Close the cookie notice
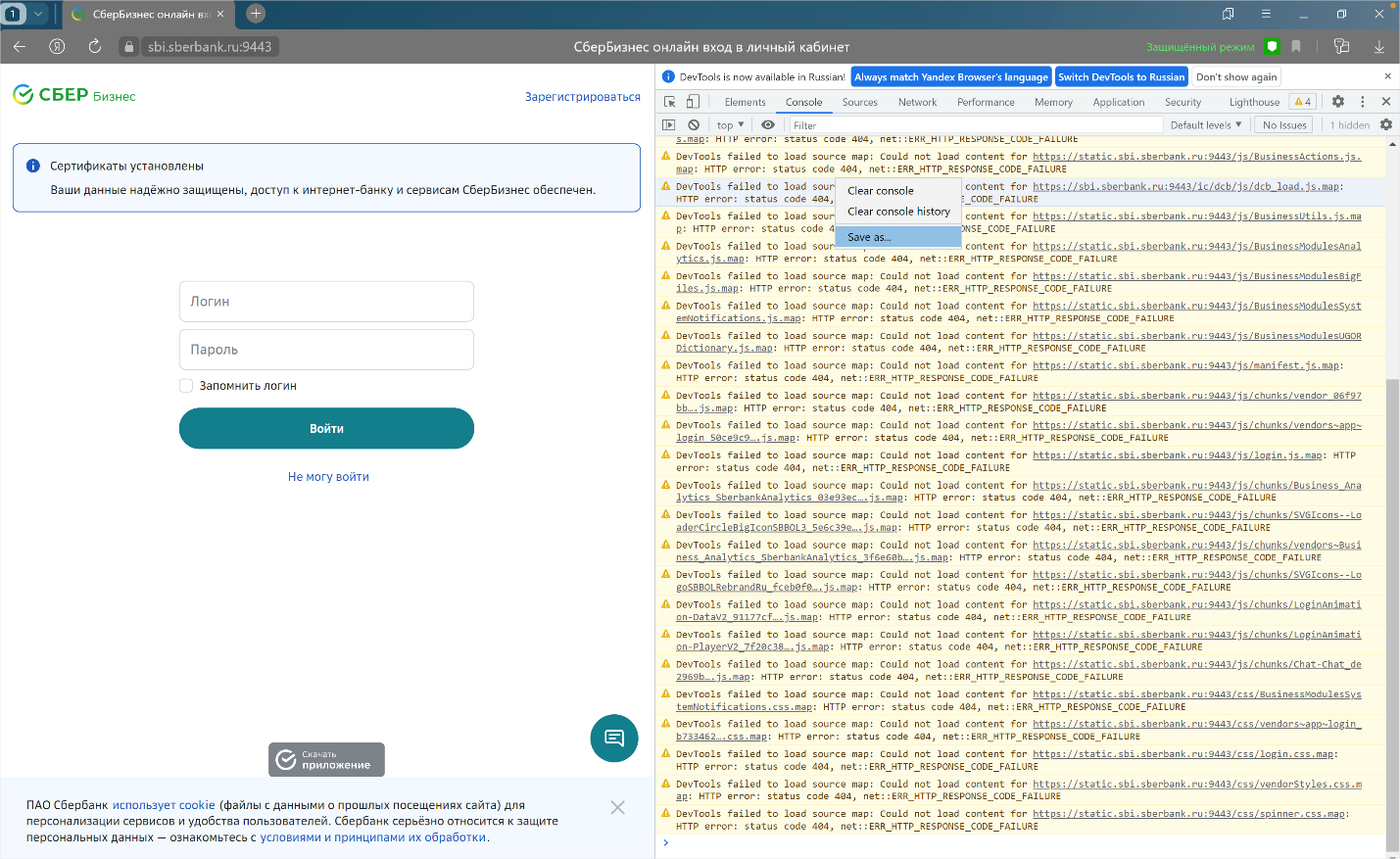 coord(617,807)
